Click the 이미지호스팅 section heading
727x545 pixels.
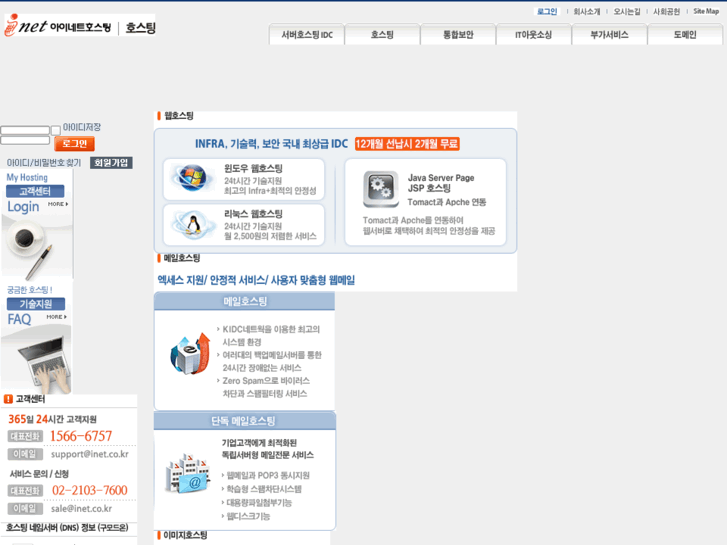[x=185, y=535]
